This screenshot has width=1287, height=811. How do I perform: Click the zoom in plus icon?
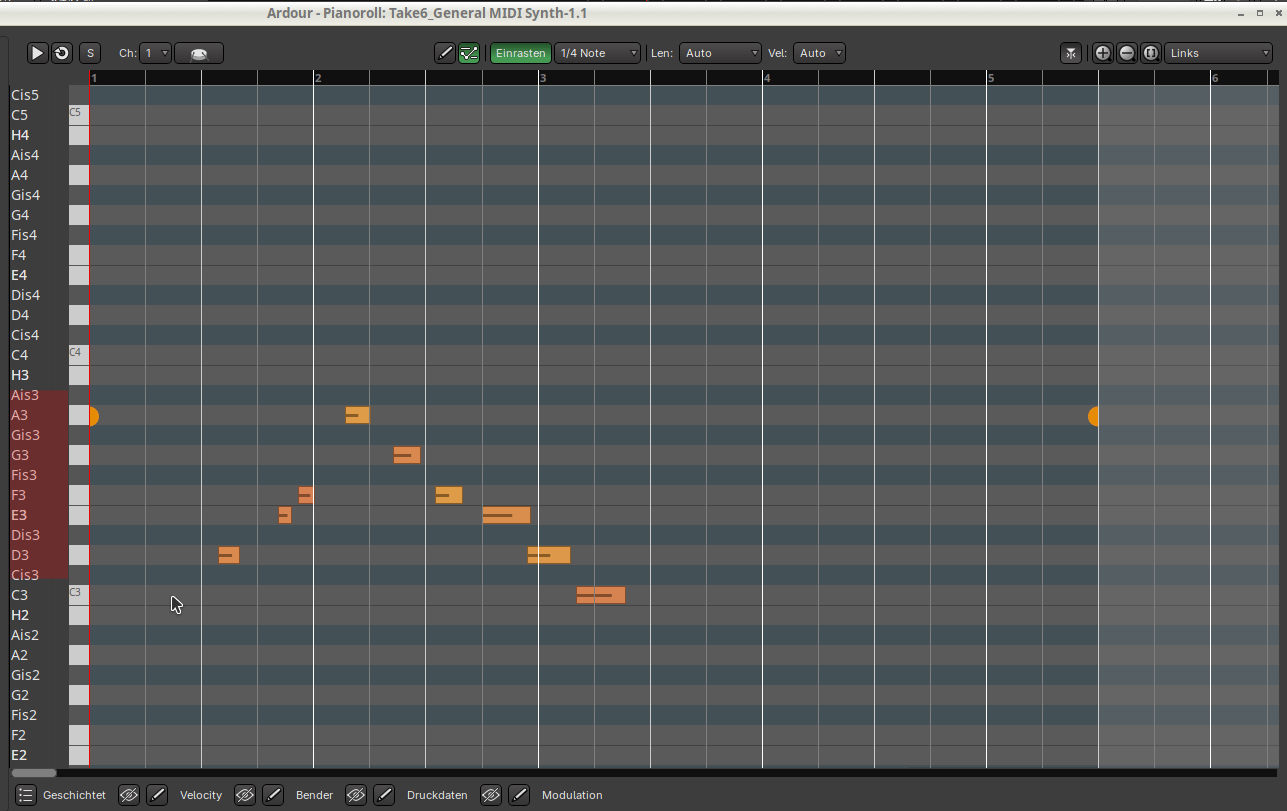[x=1102, y=53]
